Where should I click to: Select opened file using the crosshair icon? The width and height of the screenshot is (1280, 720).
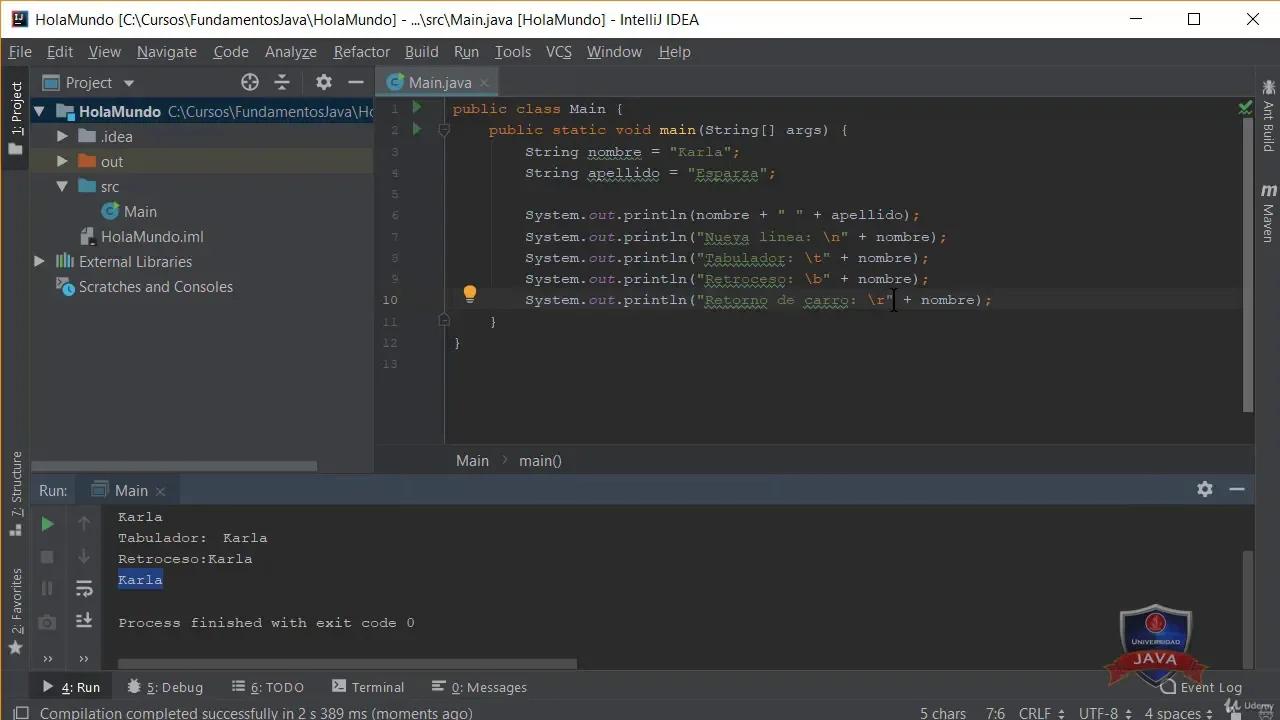pos(249,82)
